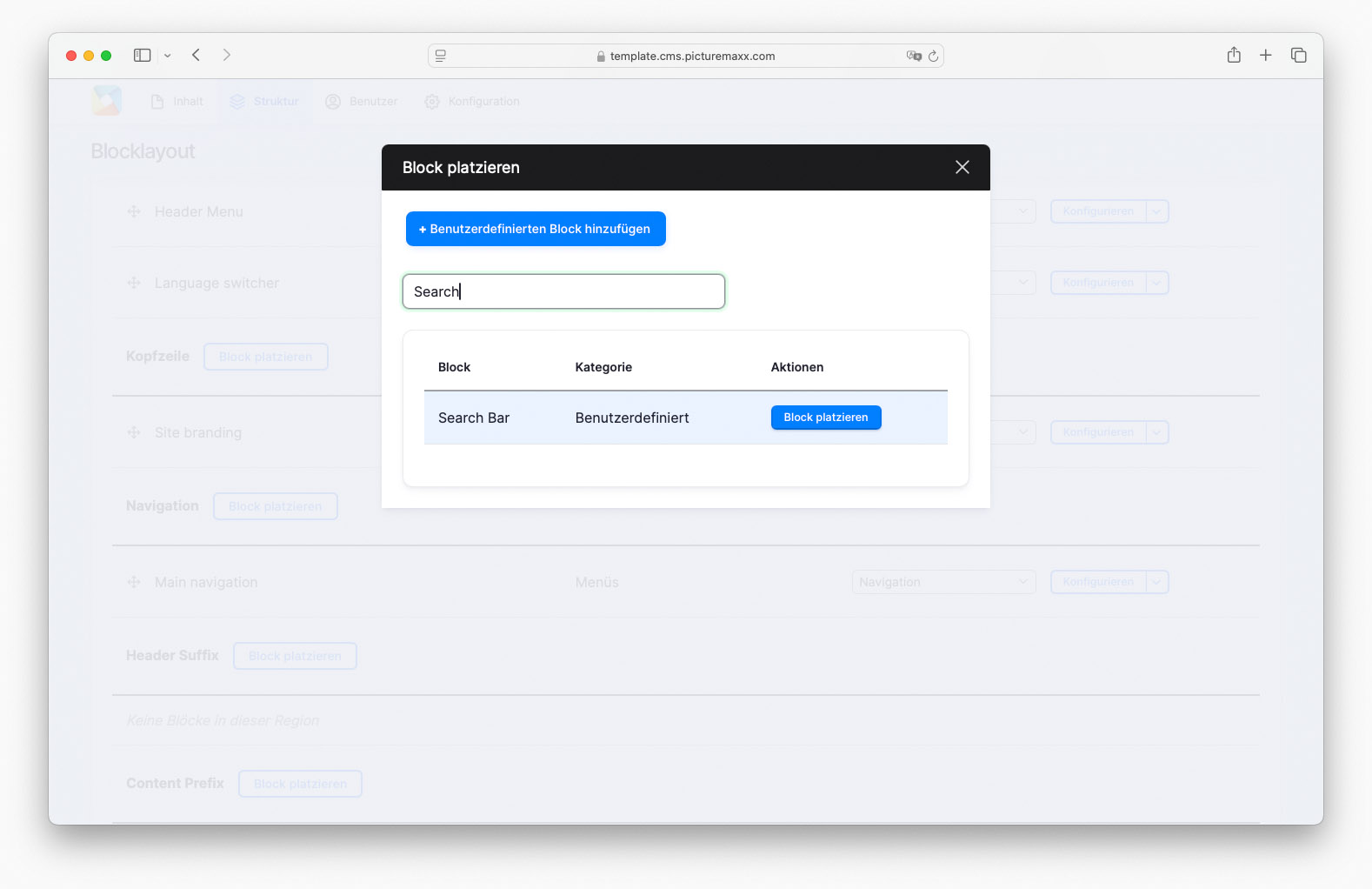1372x889 pixels.
Task: Configure the Header Menu block
Action: [x=1098, y=211]
